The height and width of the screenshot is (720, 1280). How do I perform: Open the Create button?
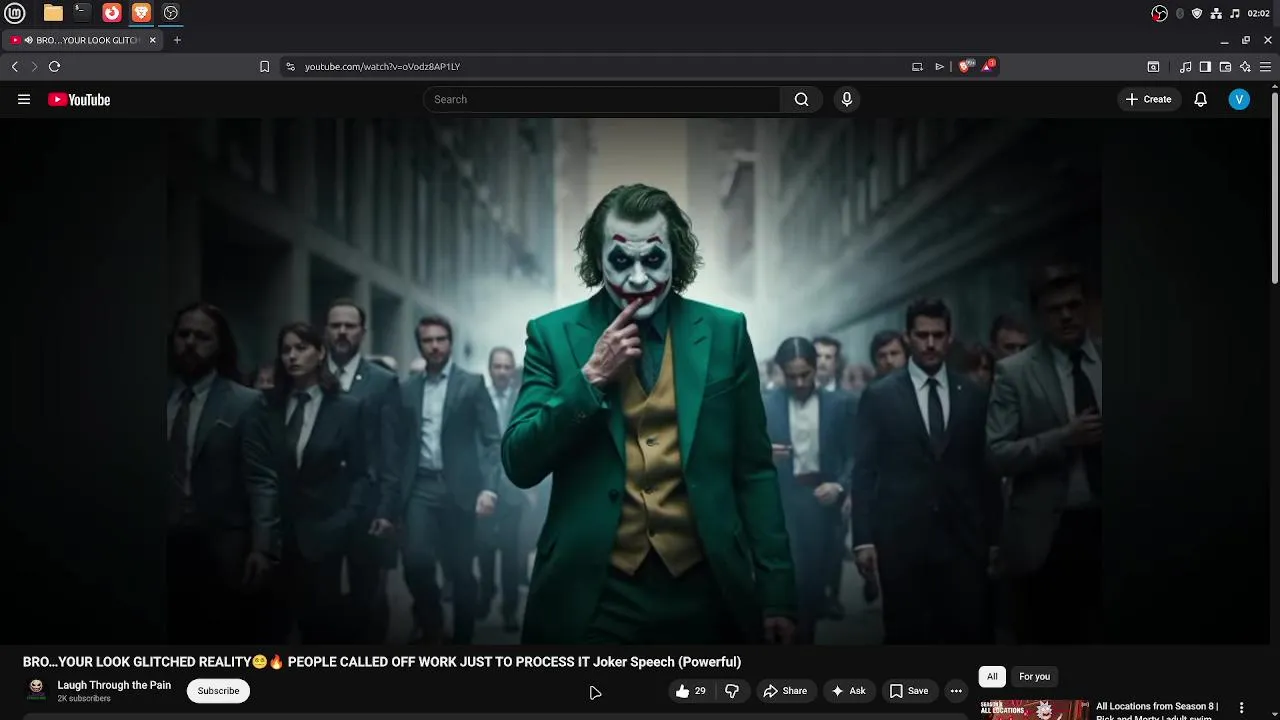pos(1148,99)
